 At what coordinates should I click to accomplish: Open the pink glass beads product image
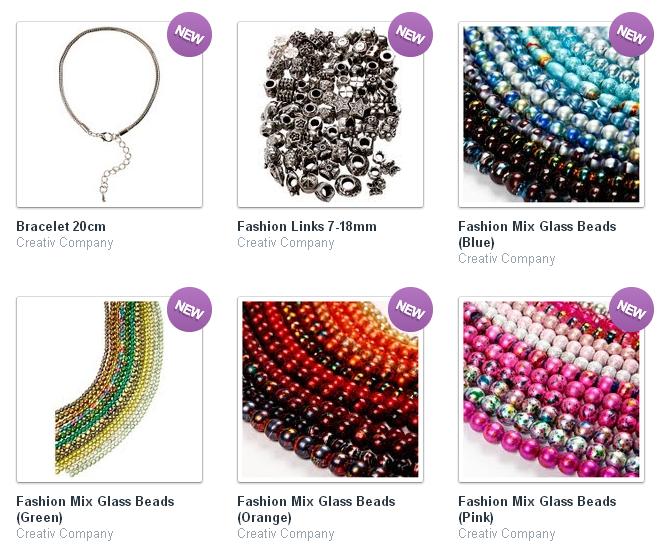tap(551, 389)
